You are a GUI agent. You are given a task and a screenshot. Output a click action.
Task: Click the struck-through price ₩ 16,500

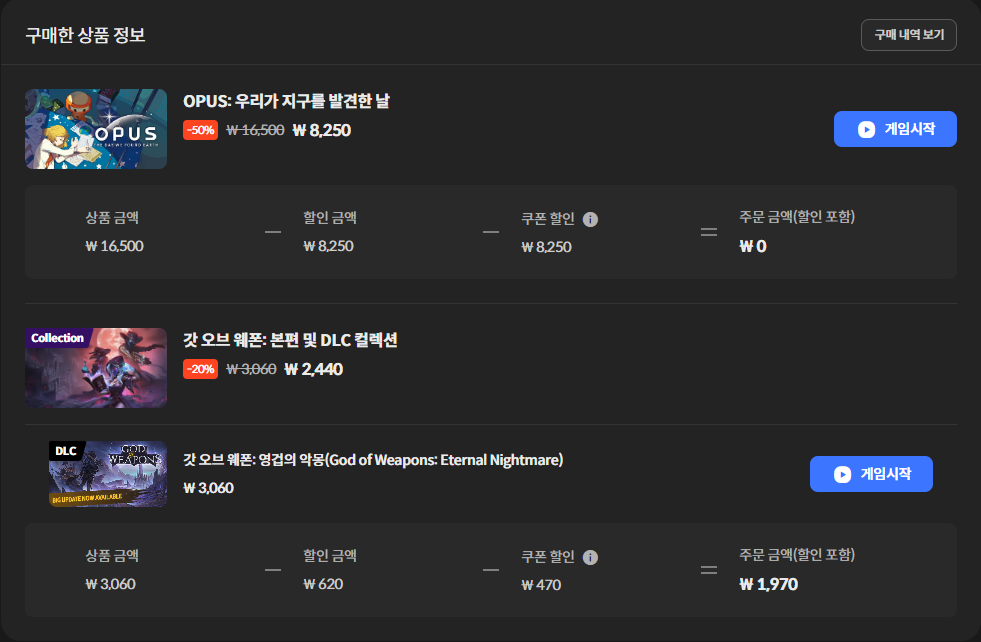pos(255,130)
